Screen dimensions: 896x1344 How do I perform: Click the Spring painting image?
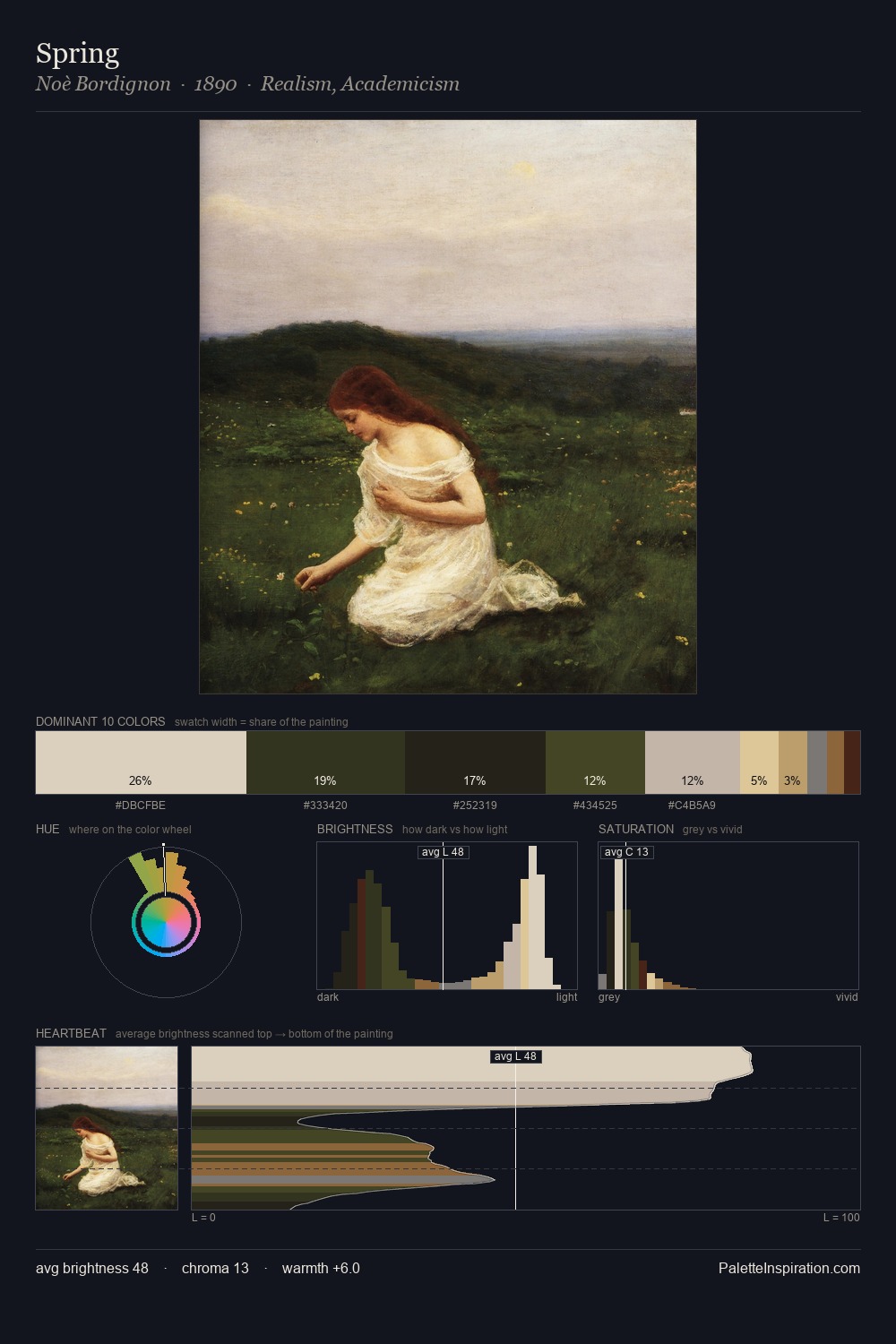pos(448,407)
